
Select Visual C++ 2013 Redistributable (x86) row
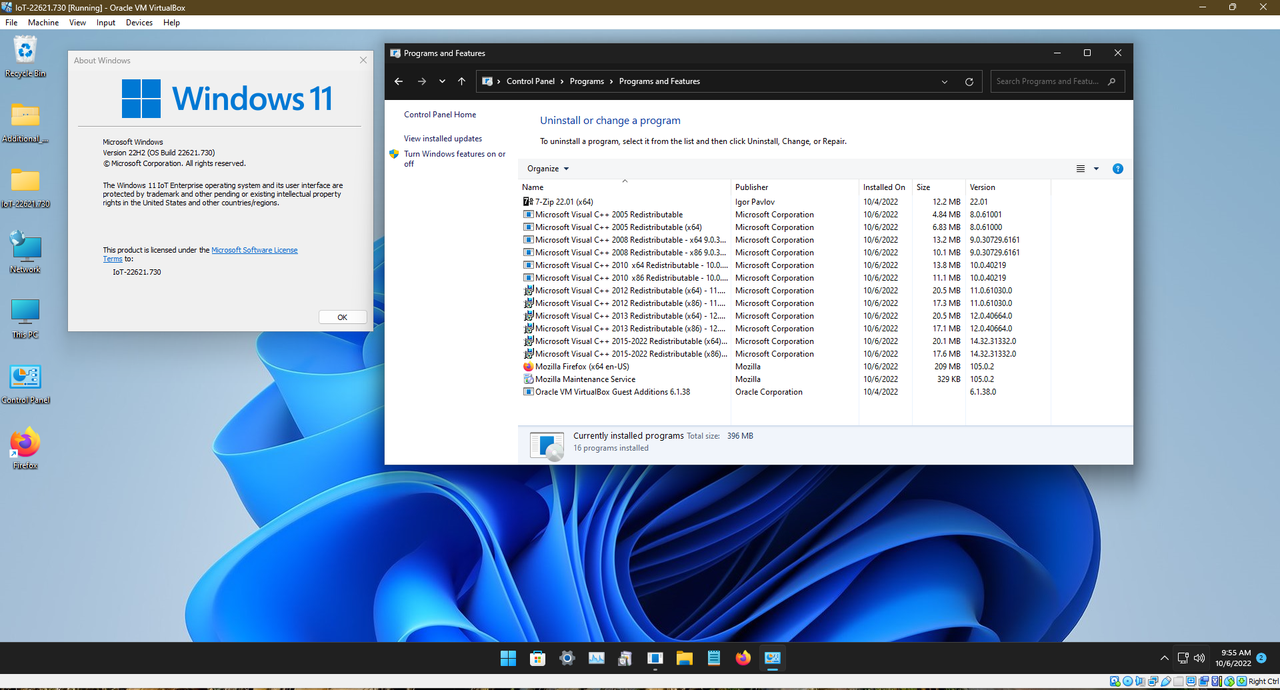tap(785, 328)
